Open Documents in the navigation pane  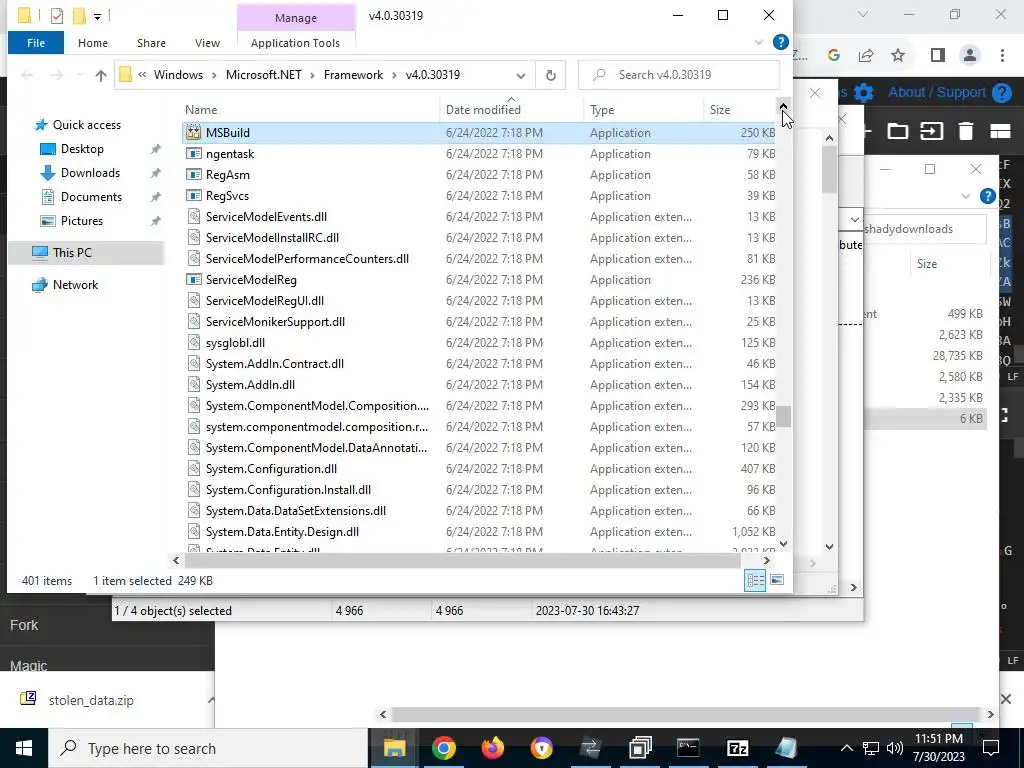click(91, 197)
